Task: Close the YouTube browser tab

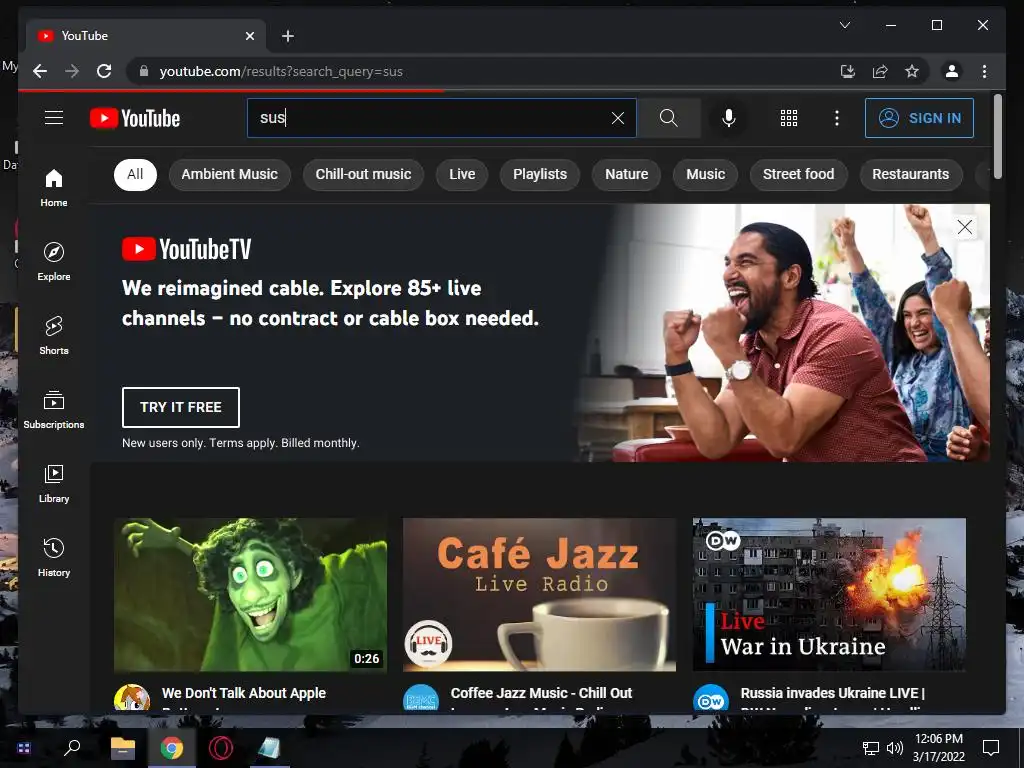Action: [x=249, y=36]
